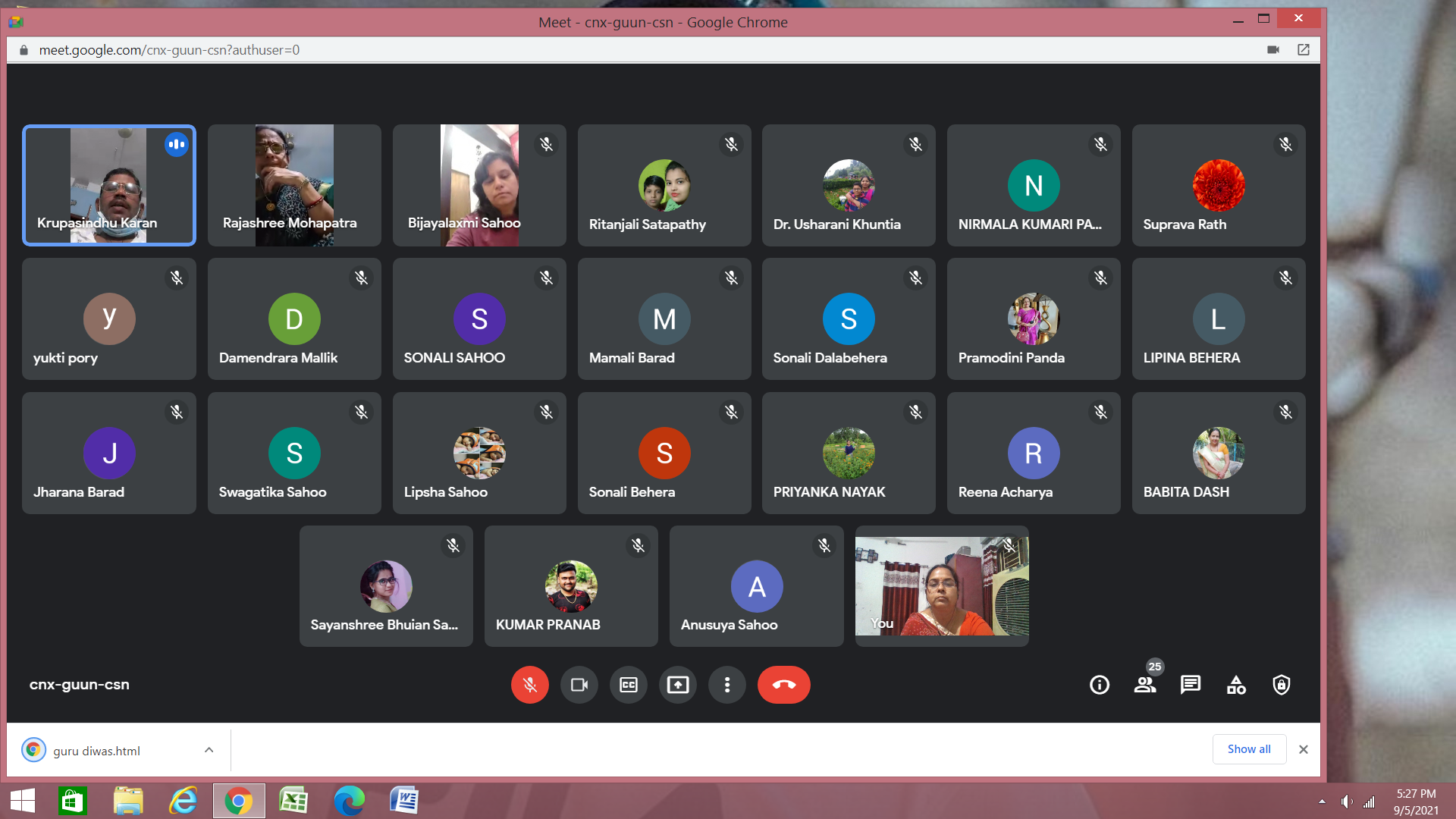Click muted mic icon on BABITA DASH's tile

pyautogui.click(x=1285, y=412)
